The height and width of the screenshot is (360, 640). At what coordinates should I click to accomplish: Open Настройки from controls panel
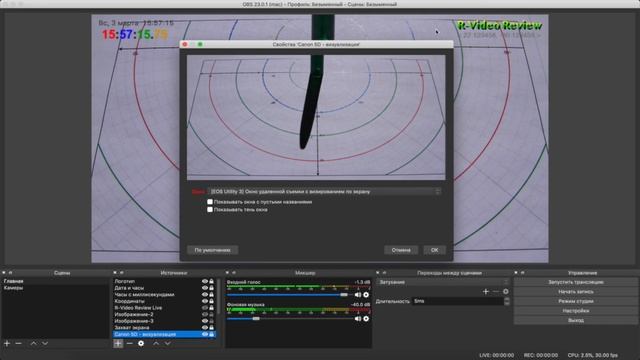[x=576, y=311]
